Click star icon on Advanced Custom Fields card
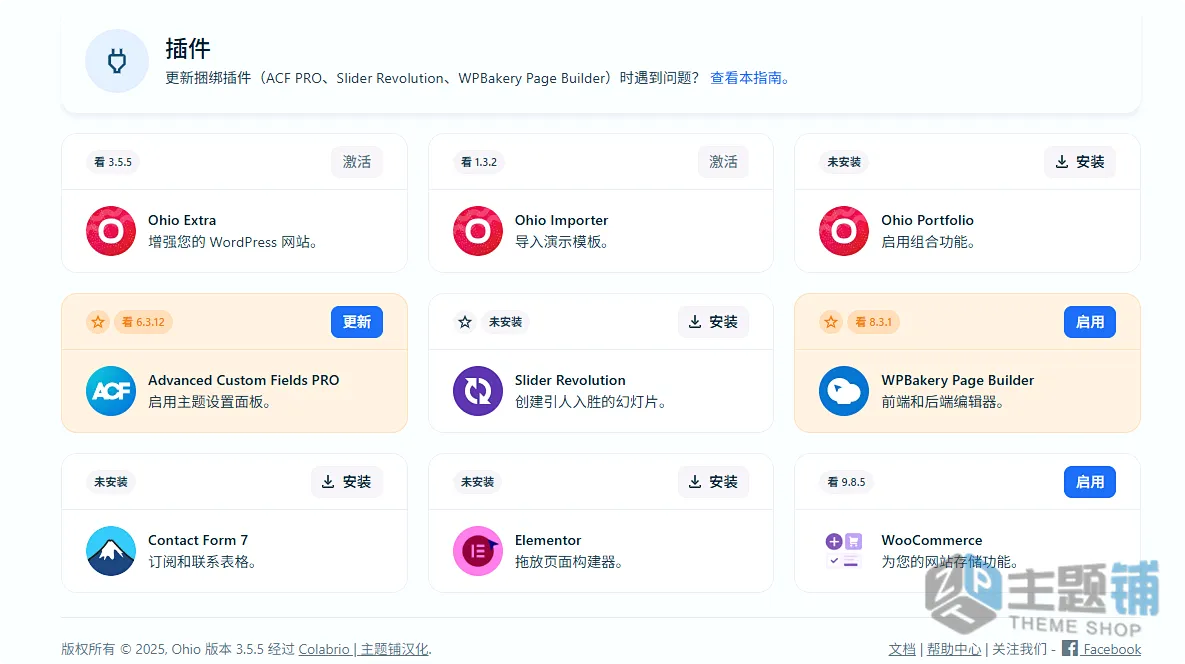Screen dimensions: 1185x664 click(97, 322)
